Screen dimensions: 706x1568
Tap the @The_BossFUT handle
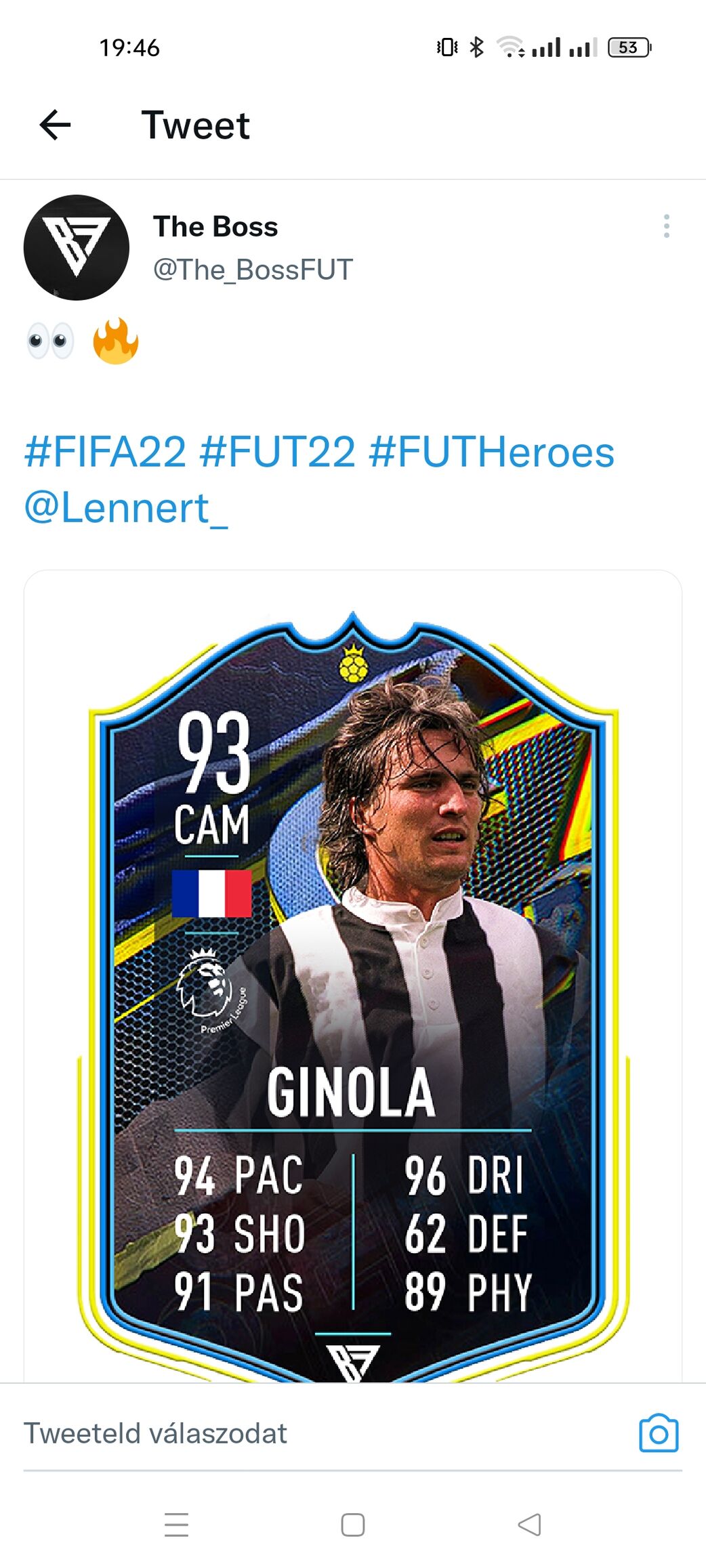(253, 270)
